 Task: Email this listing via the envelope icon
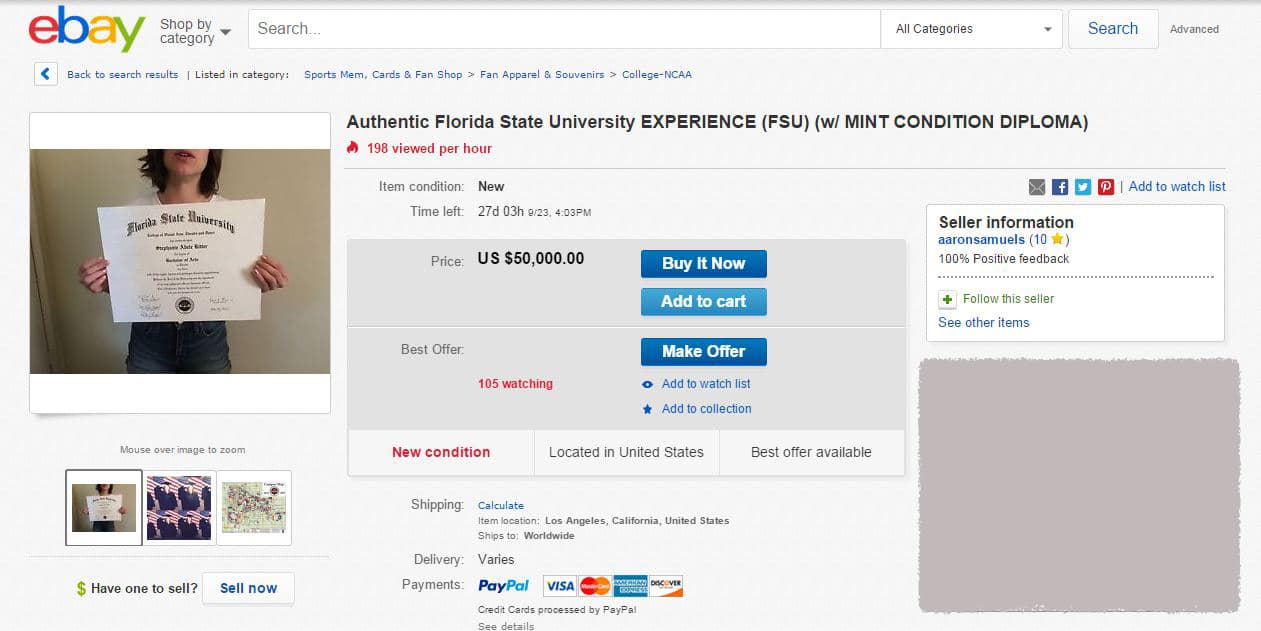(x=1036, y=186)
